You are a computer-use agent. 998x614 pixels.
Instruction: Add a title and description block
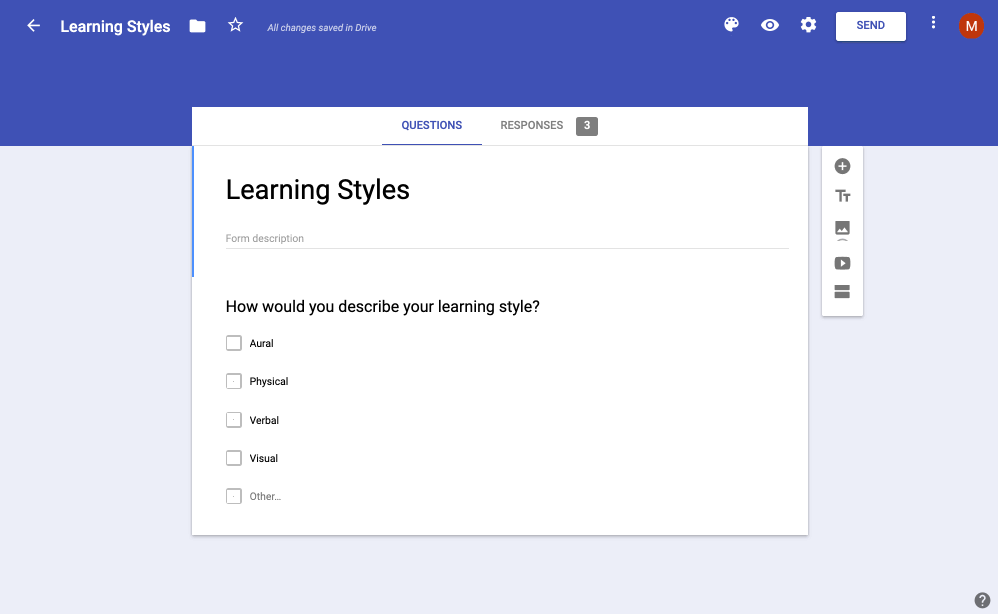point(842,196)
